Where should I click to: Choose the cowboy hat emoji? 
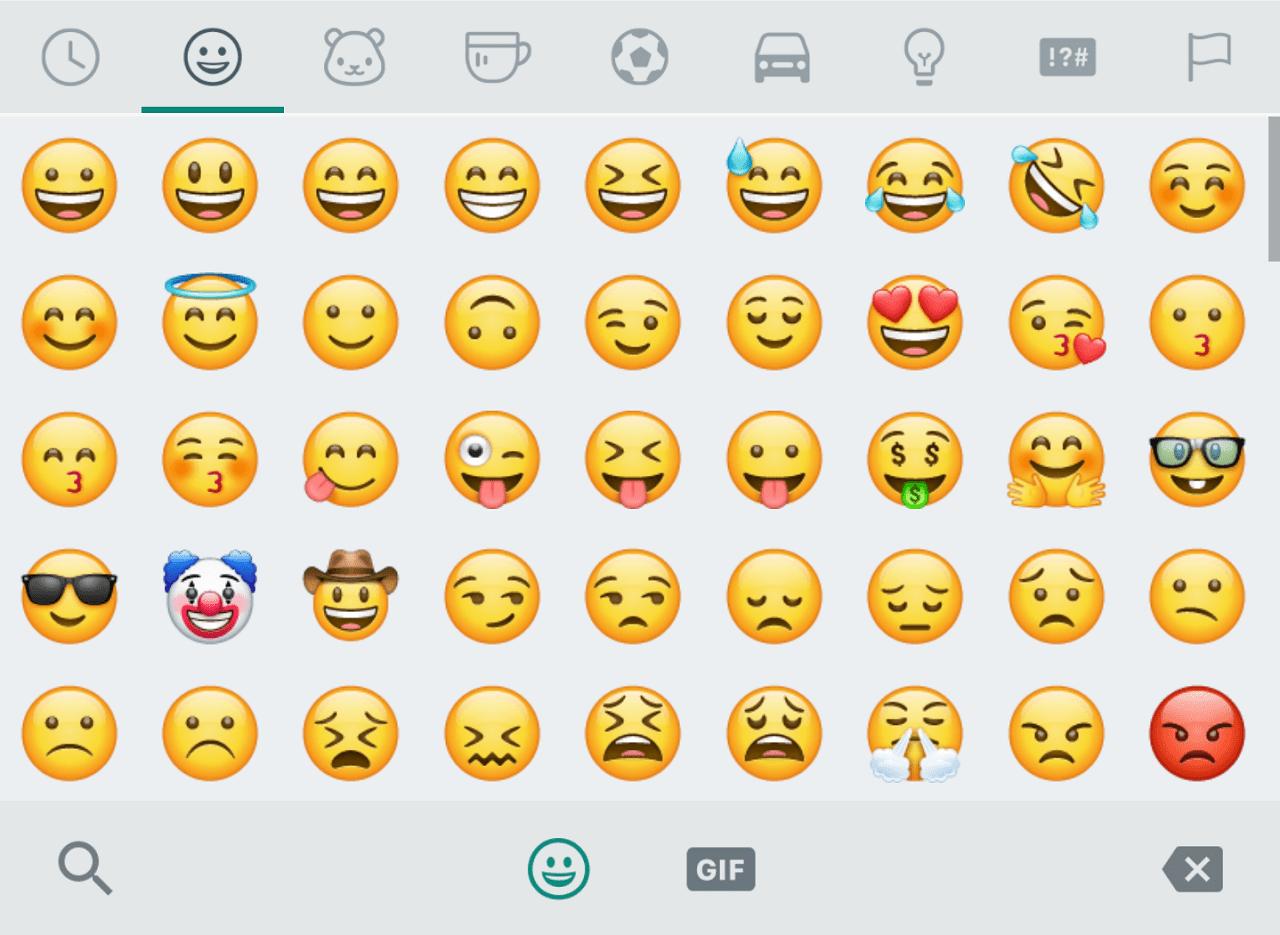coord(351,596)
